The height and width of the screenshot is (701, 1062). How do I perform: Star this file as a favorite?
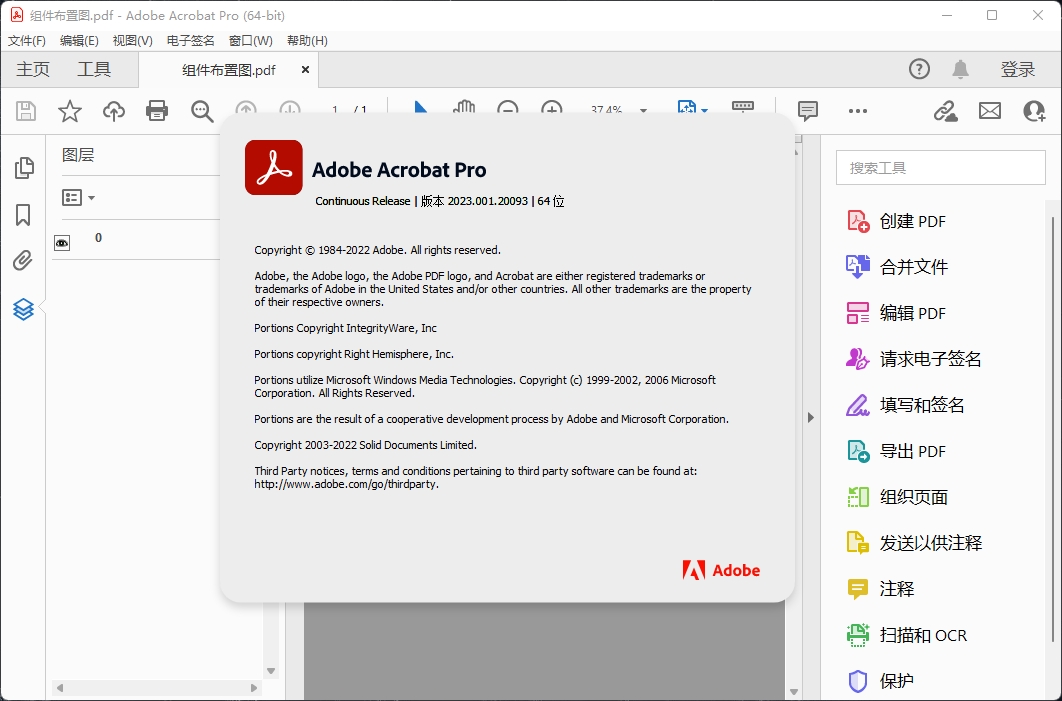(x=70, y=111)
